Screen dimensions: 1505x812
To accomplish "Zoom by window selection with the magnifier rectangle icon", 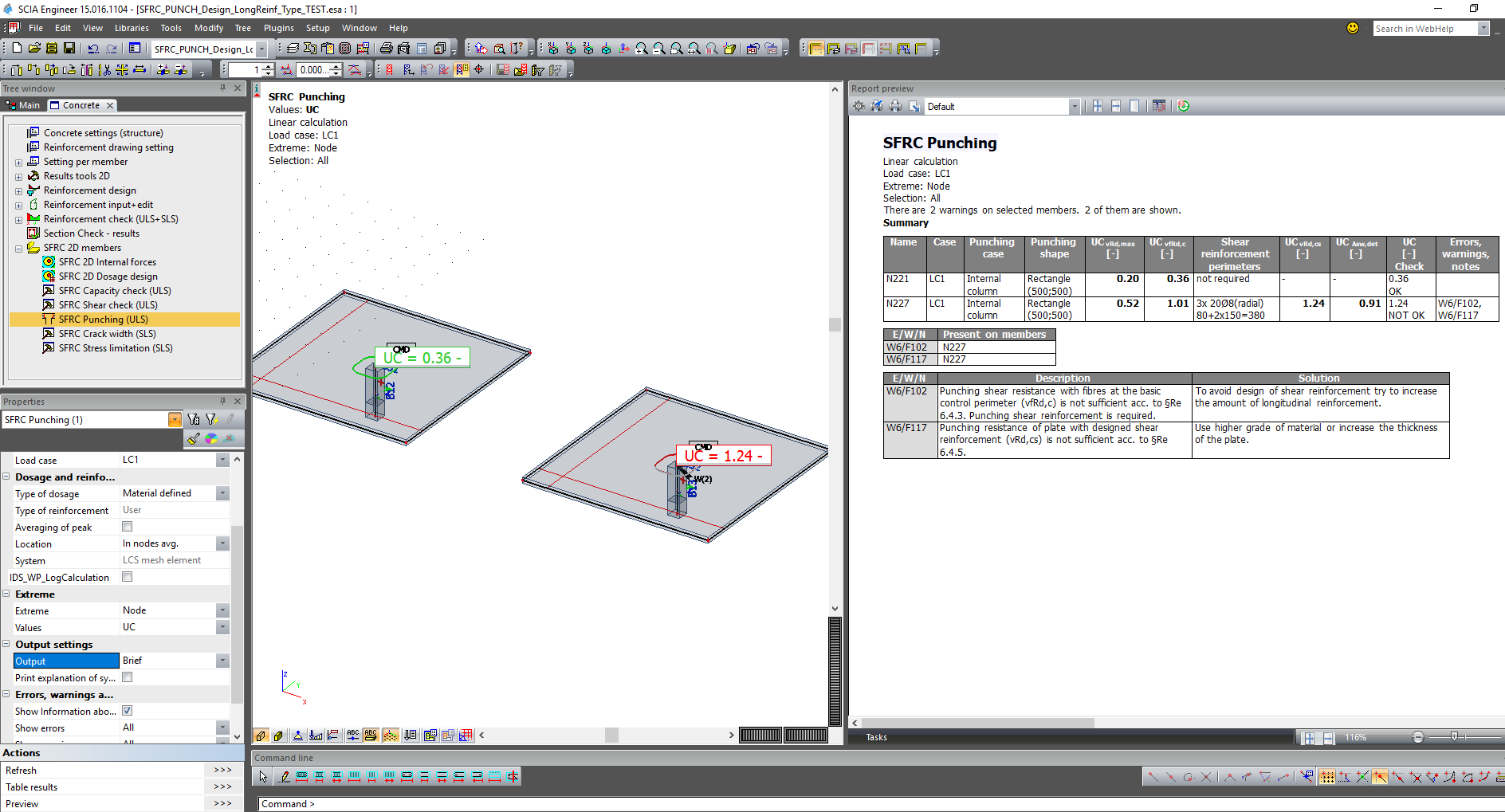I will click(x=677, y=49).
